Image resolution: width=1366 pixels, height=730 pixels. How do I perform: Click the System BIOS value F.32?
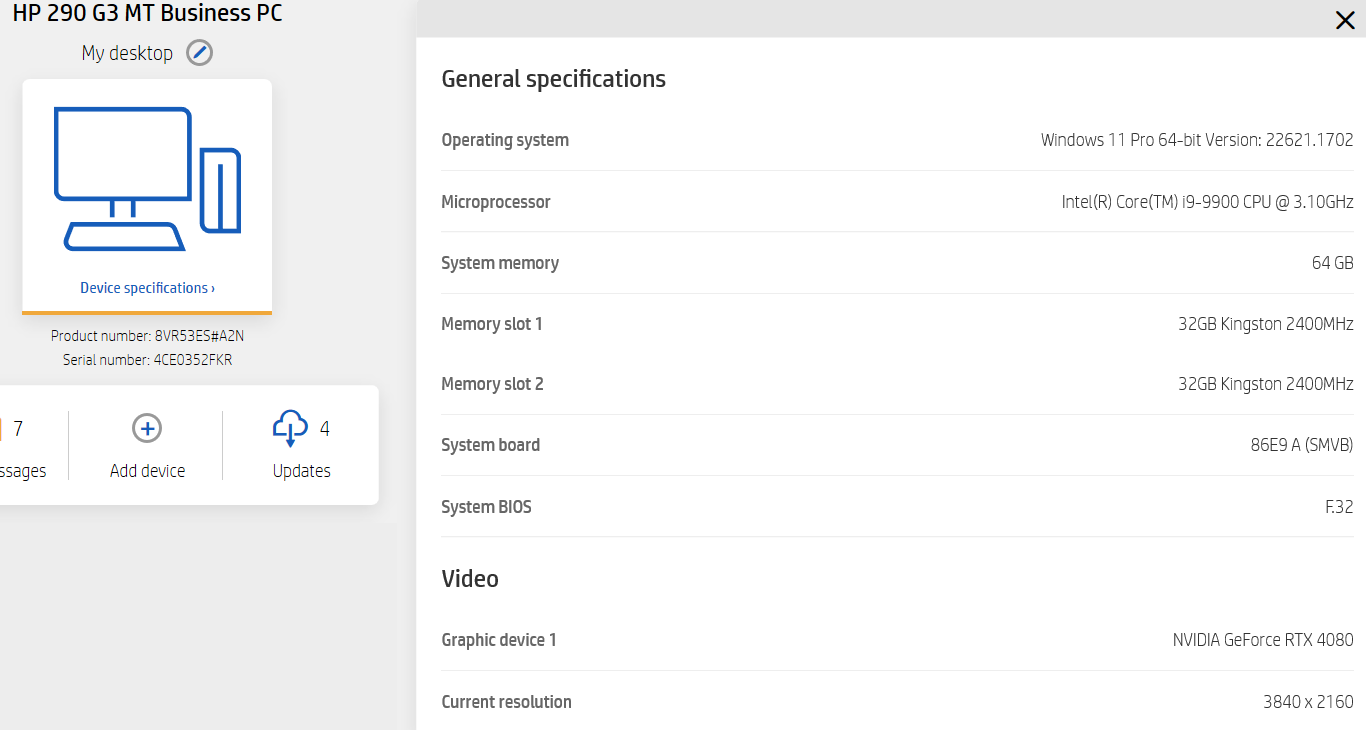coord(1339,507)
